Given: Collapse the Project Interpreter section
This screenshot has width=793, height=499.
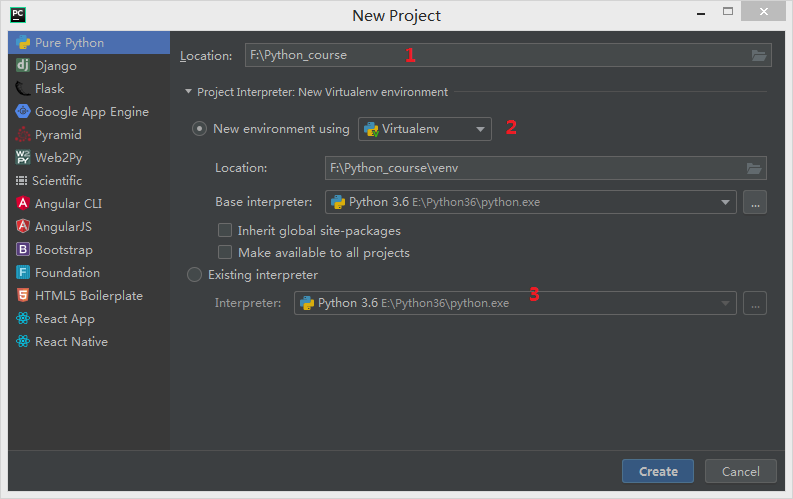Looking at the screenshot, I should pyautogui.click(x=188, y=92).
